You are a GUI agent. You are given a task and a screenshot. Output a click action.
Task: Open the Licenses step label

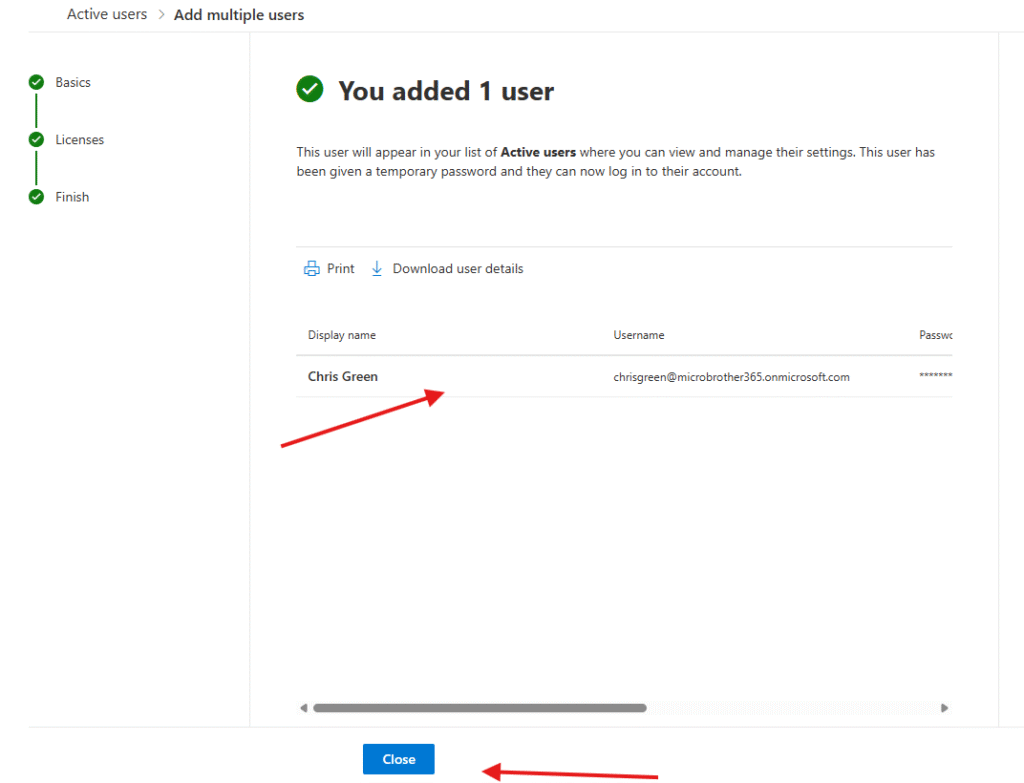click(x=80, y=140)
